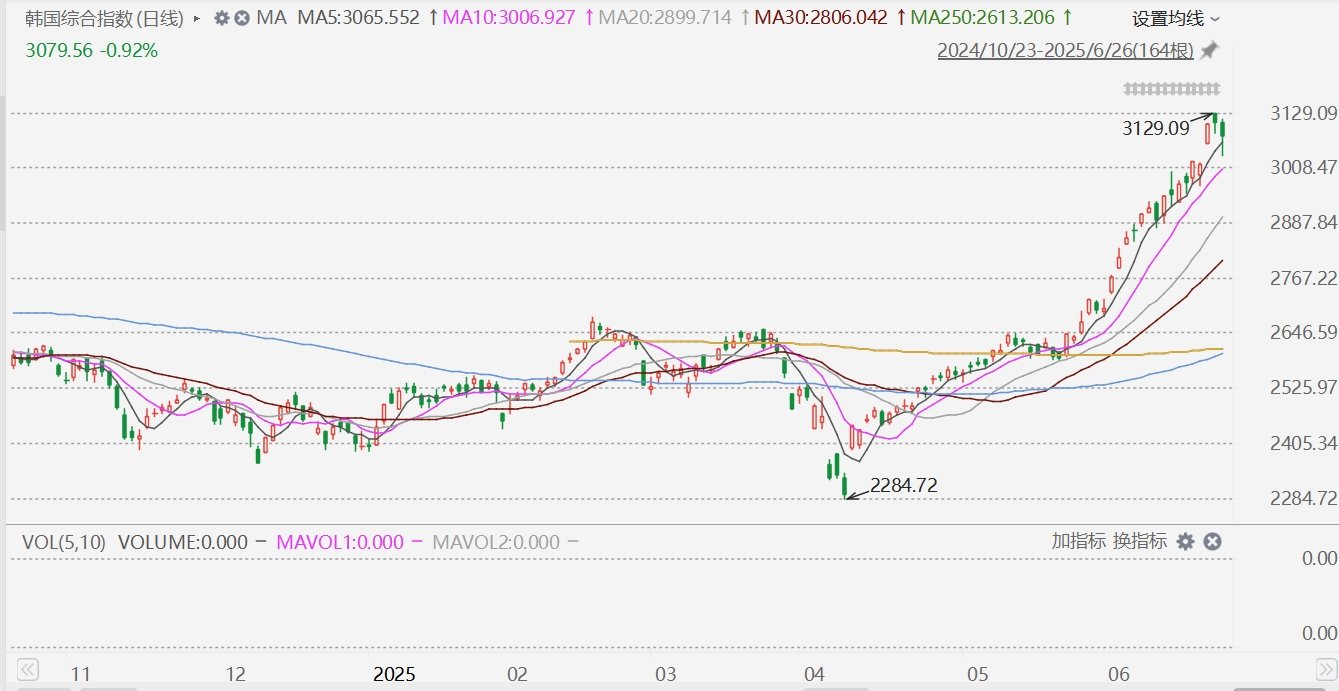Image resolution: width=1339 pixels, height=691 pixels.
Task: Select the MA250:2613.206 legend
Action: pos(982,18)
